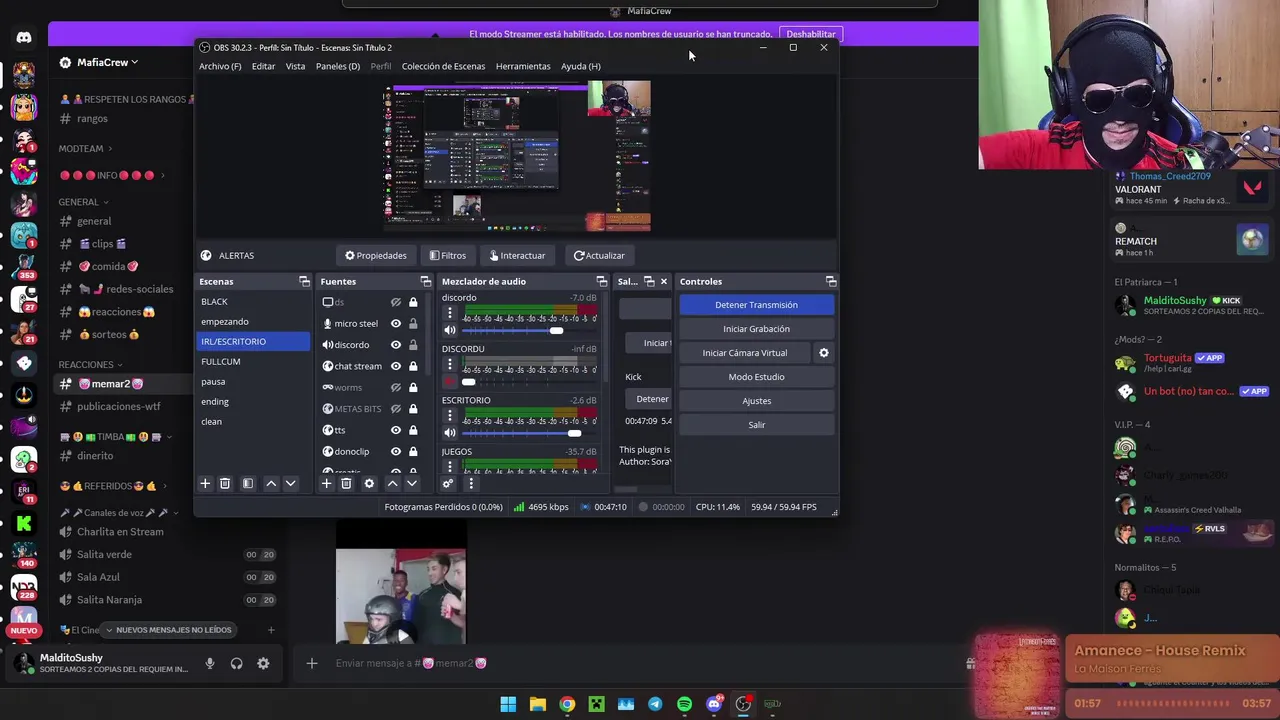Viewport: 1280px width, 720px height.
Task: Open Google Chrome from the taskbar
Action: 567,704
